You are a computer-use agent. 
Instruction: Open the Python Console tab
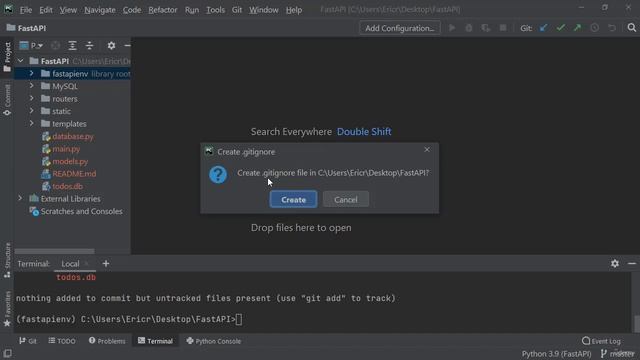(213, 341)
